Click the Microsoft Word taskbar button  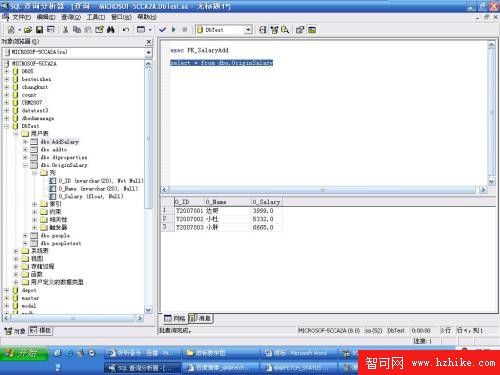(x=297, y=353)
